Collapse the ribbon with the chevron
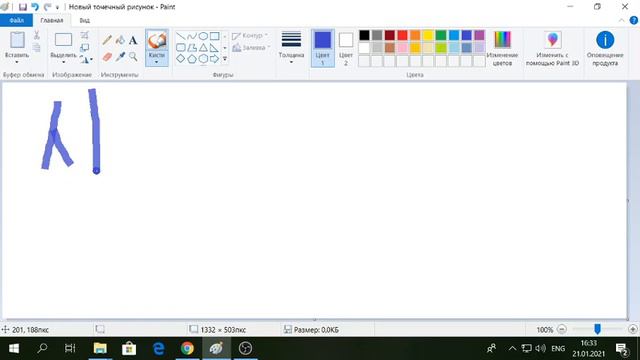The image size is (640, 360). pos(622,20)
